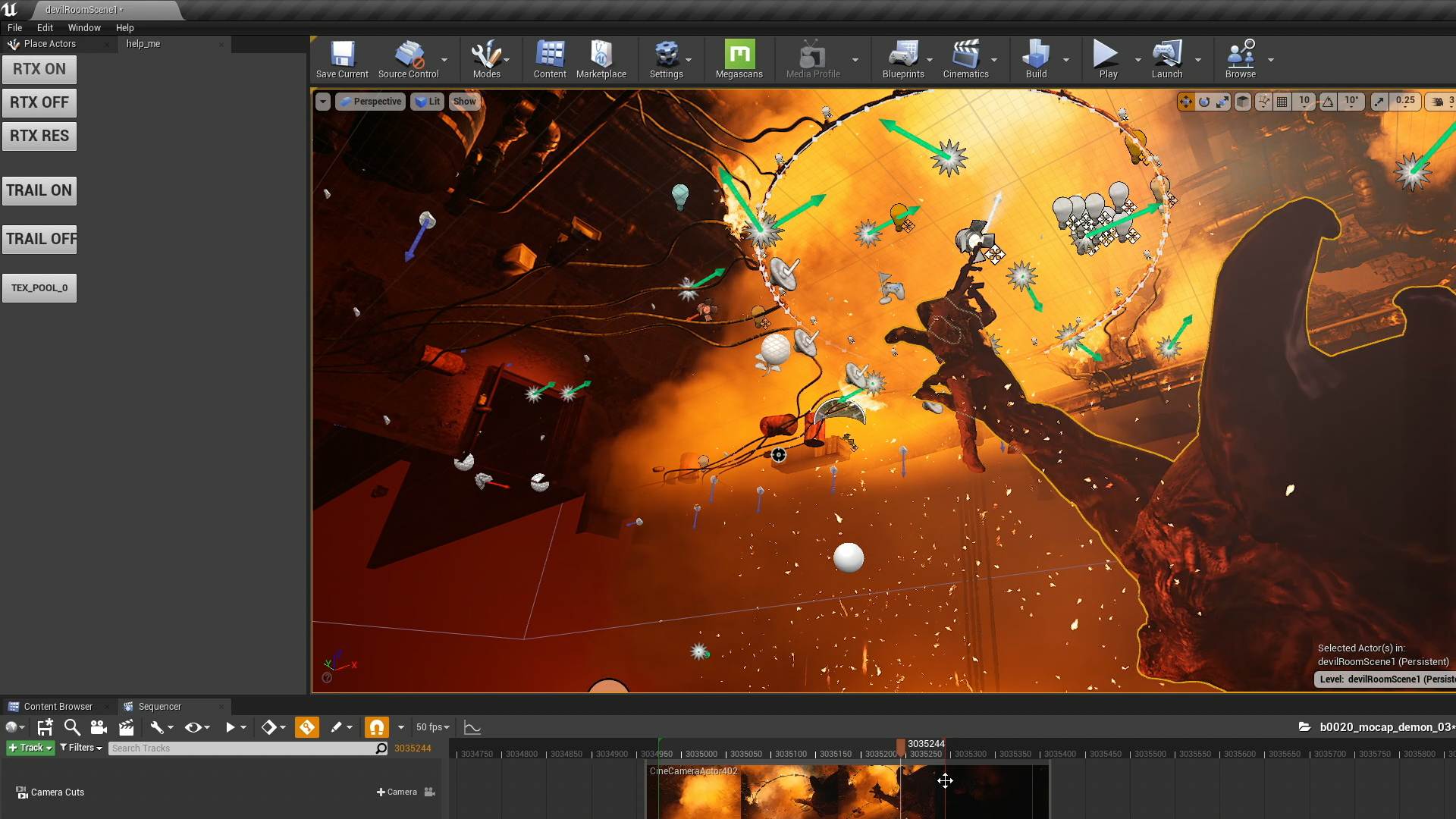Click the Build lighting icon
Viewport: 1456px width, 819px height.
1036,59
